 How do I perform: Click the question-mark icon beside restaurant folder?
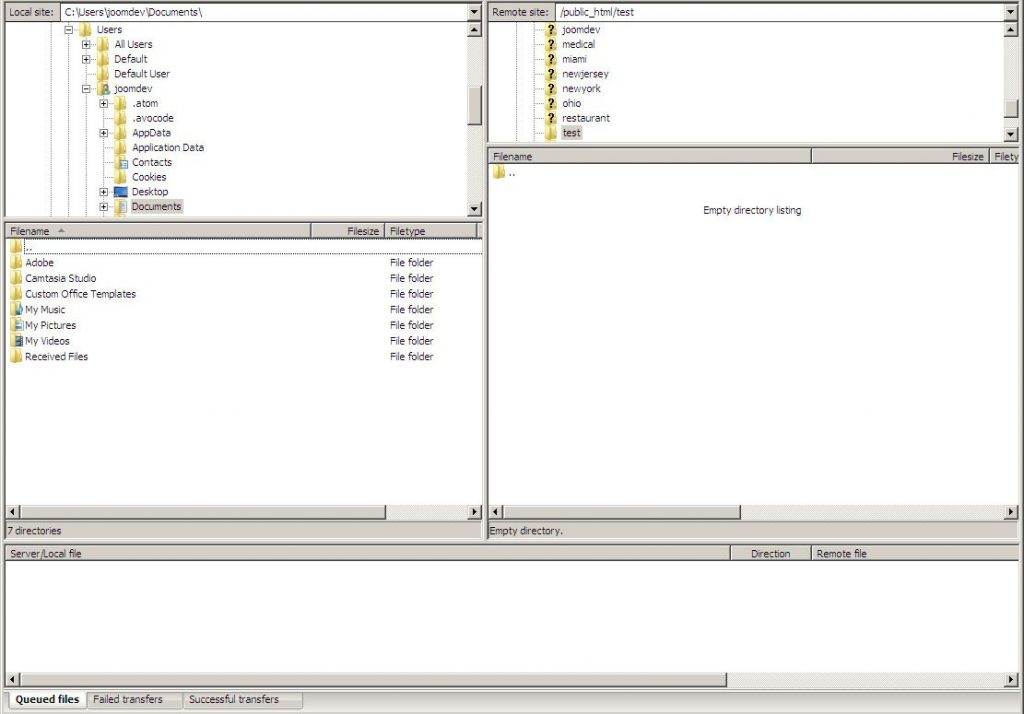tap(550, 118)
